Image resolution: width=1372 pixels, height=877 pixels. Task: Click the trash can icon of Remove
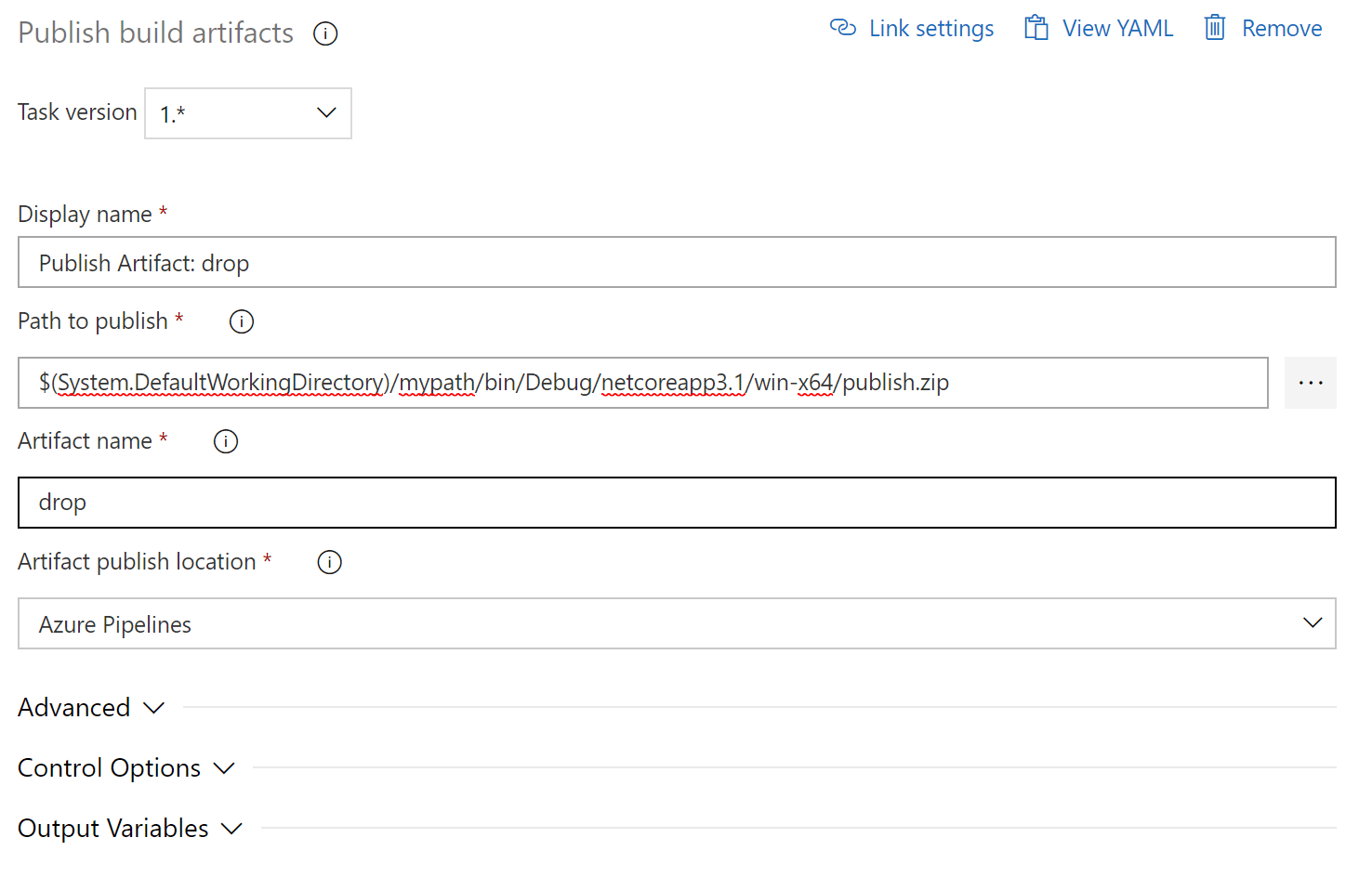pos(1215,28)
